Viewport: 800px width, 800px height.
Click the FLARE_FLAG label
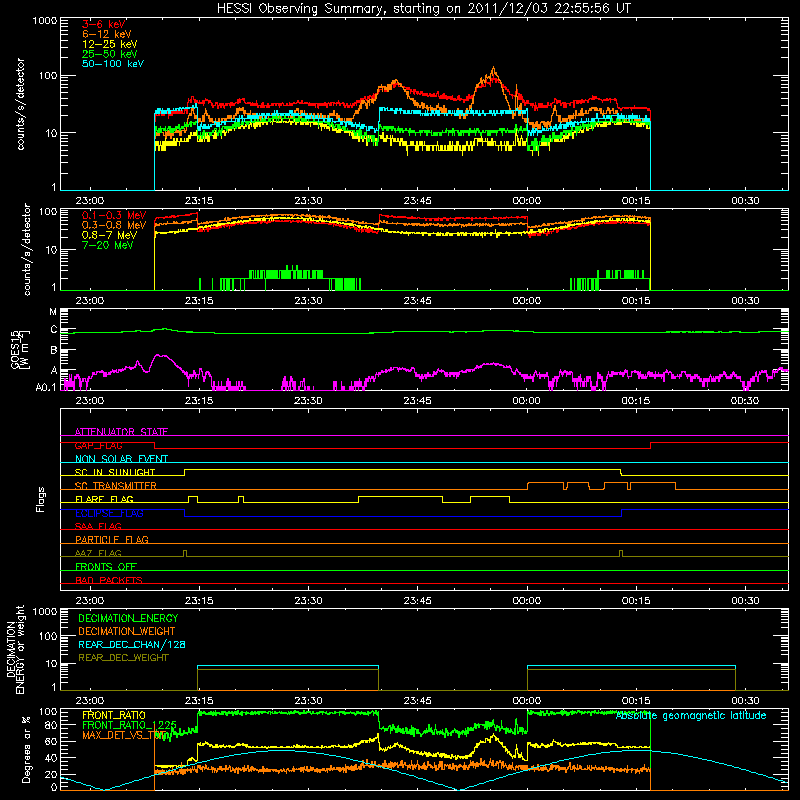point(104,499)
